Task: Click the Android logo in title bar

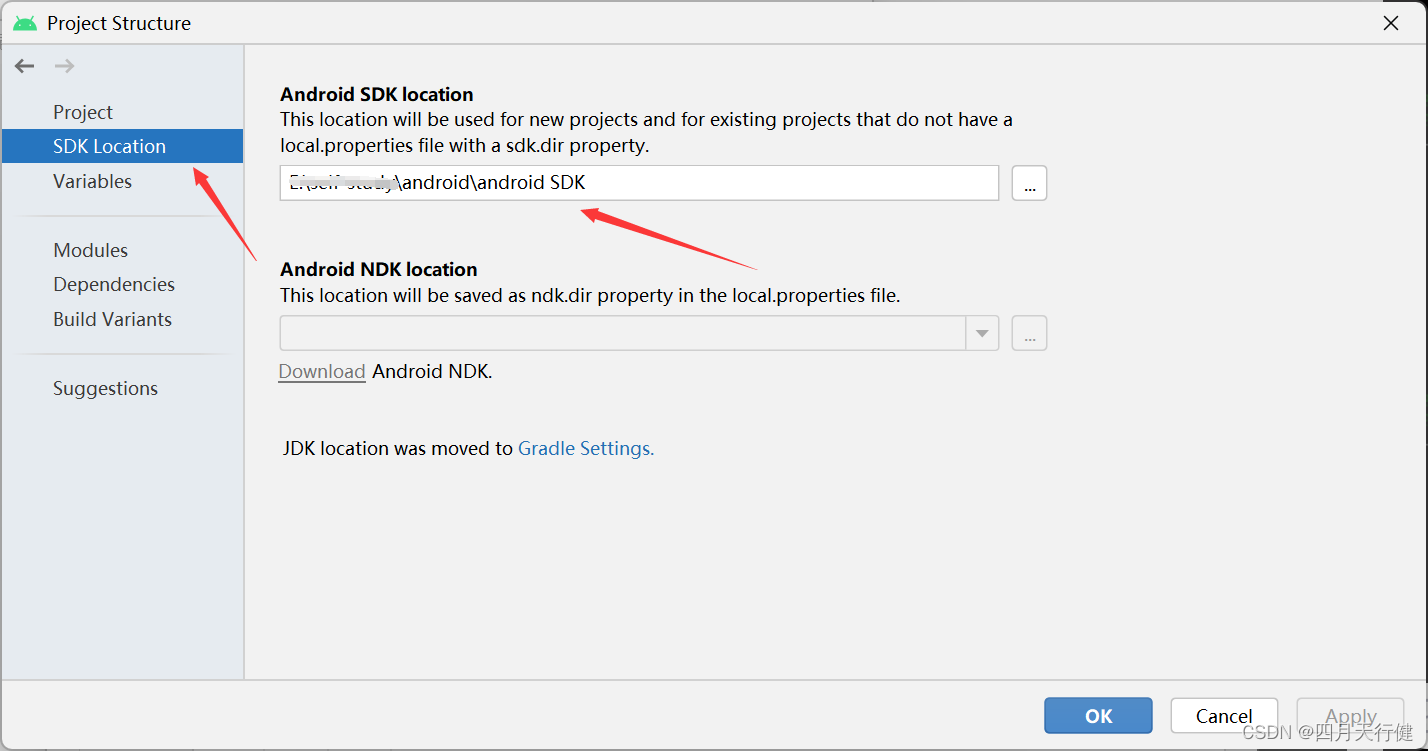Action: pos(25,23)
